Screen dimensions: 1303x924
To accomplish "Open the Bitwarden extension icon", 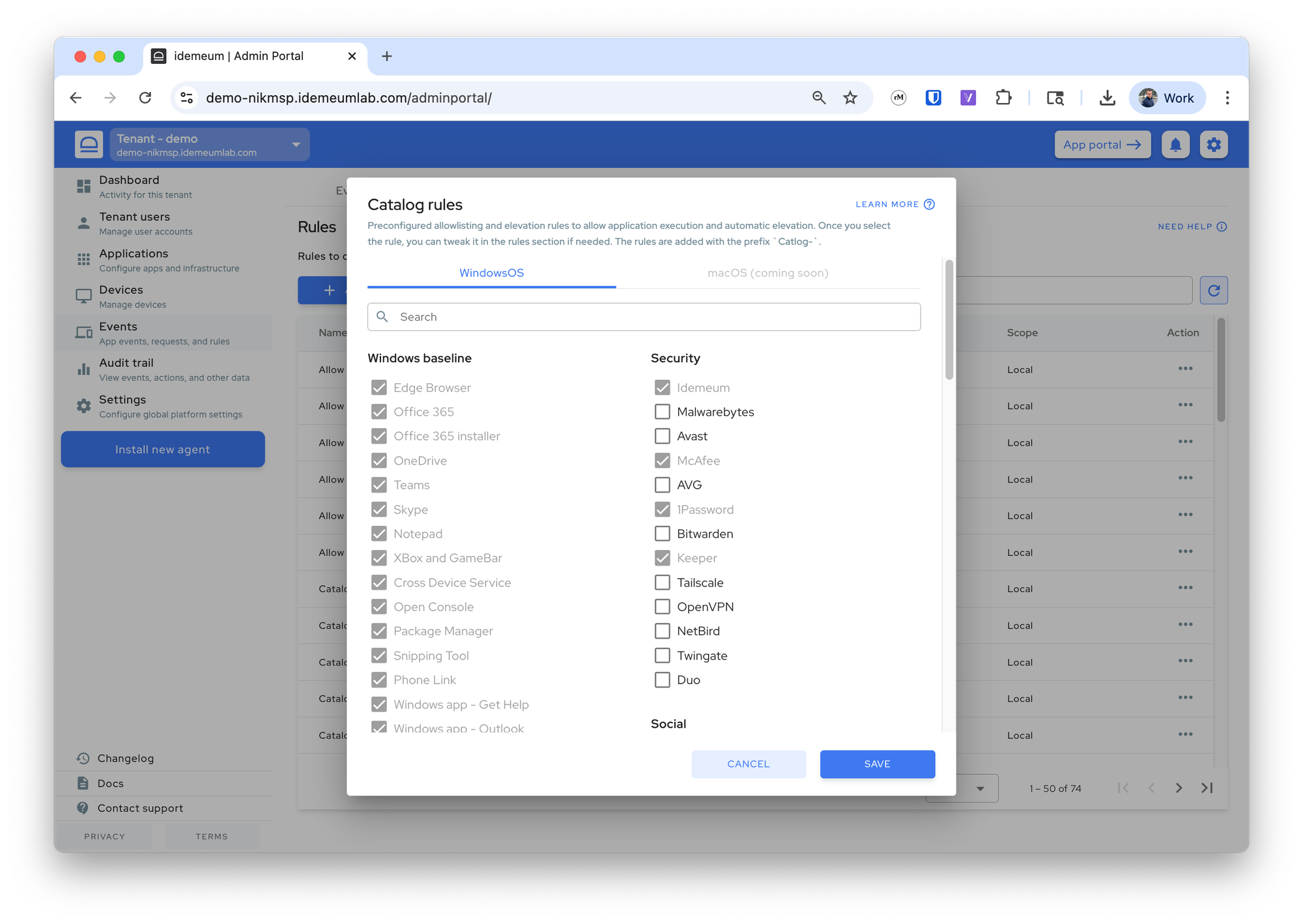I will coord(933,98).
